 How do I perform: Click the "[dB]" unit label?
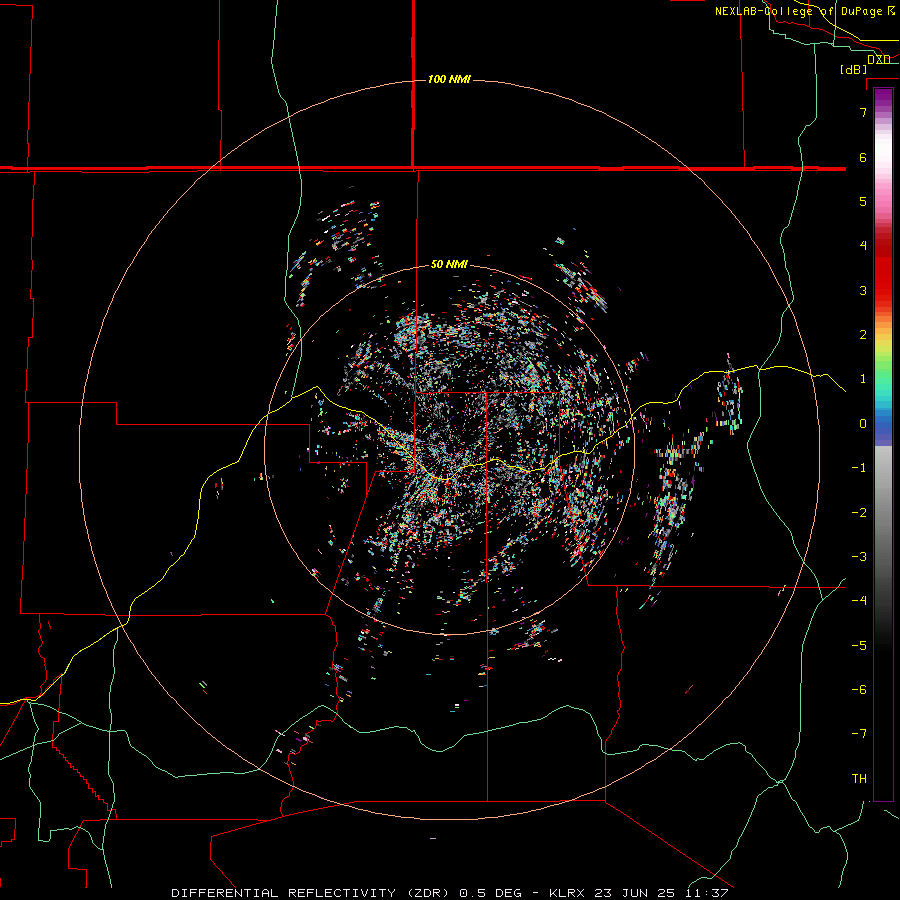tap(854, 69)
